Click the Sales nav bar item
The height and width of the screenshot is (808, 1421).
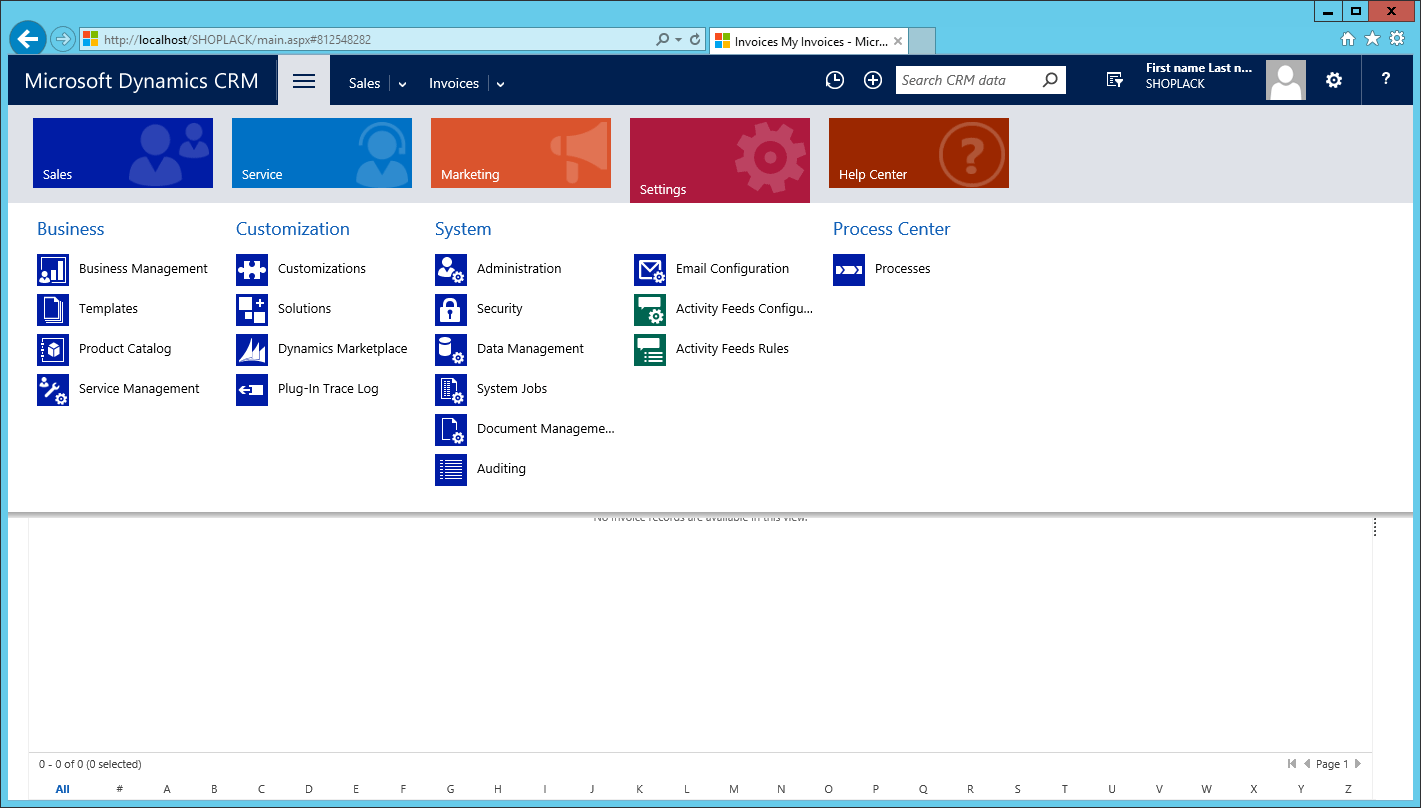364,84
